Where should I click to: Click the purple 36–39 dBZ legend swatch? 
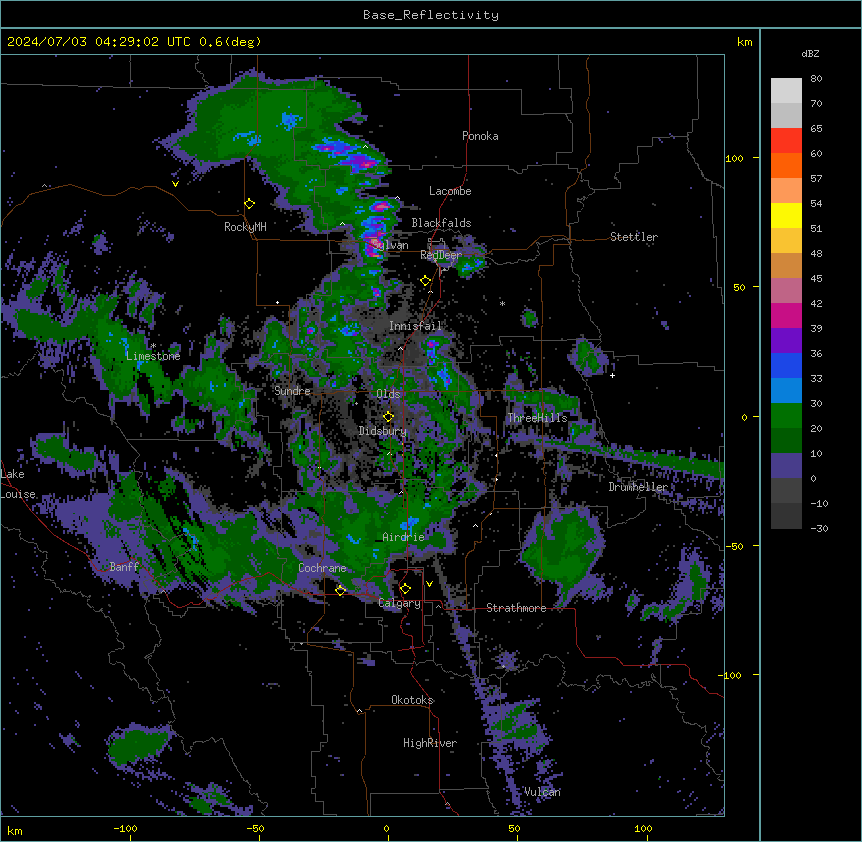[786, 341]
